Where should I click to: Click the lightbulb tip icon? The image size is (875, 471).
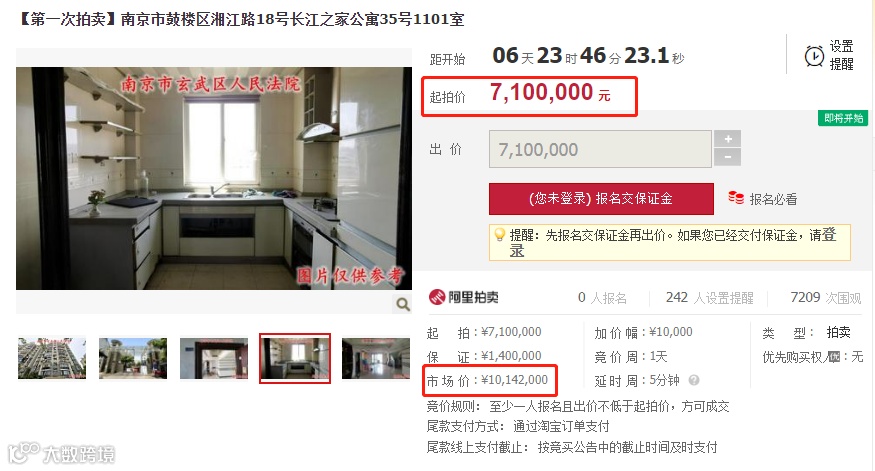point(499,234)
